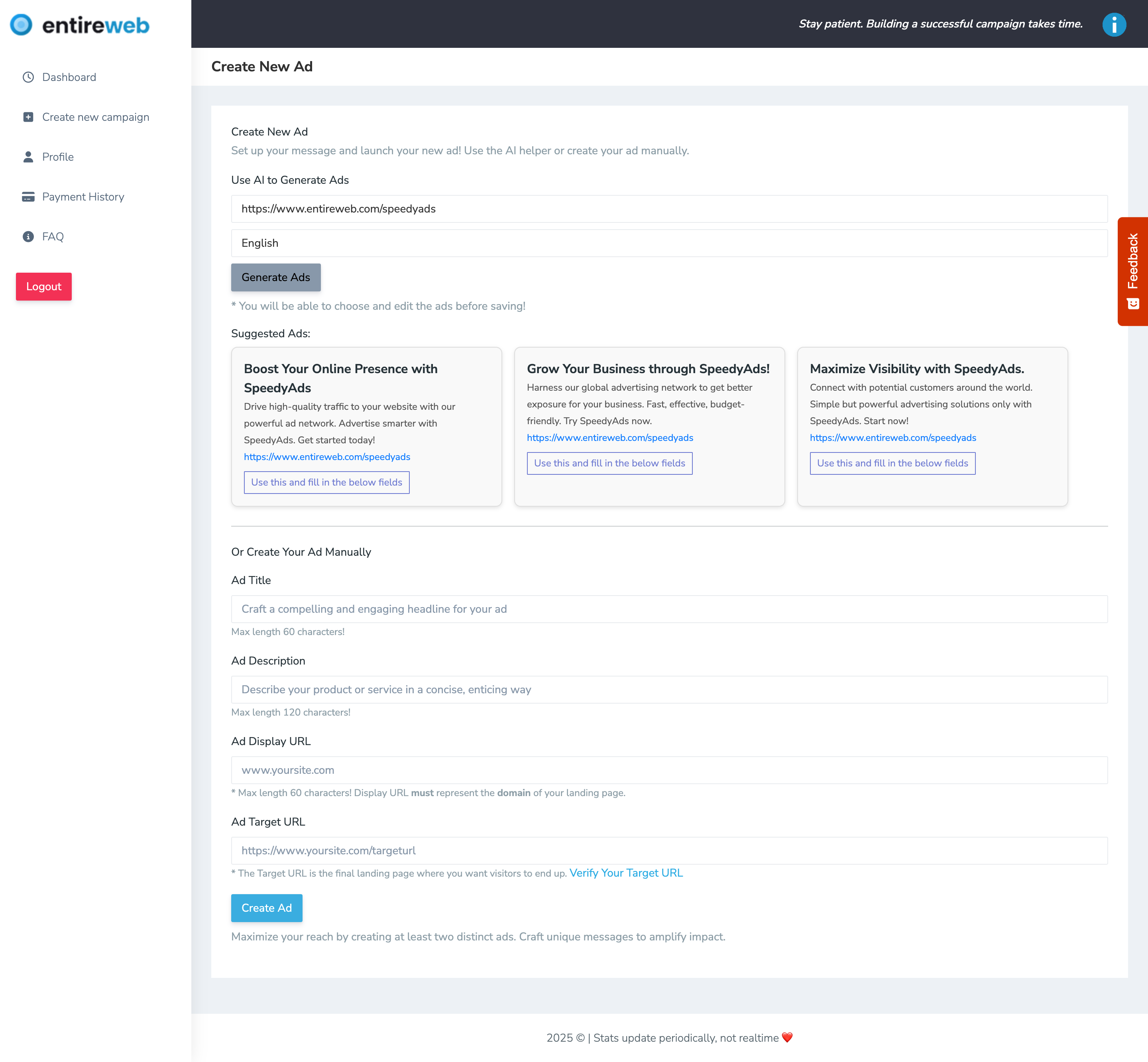
Task: Click the Dashboard clock icon
Action: click(28, 77)
